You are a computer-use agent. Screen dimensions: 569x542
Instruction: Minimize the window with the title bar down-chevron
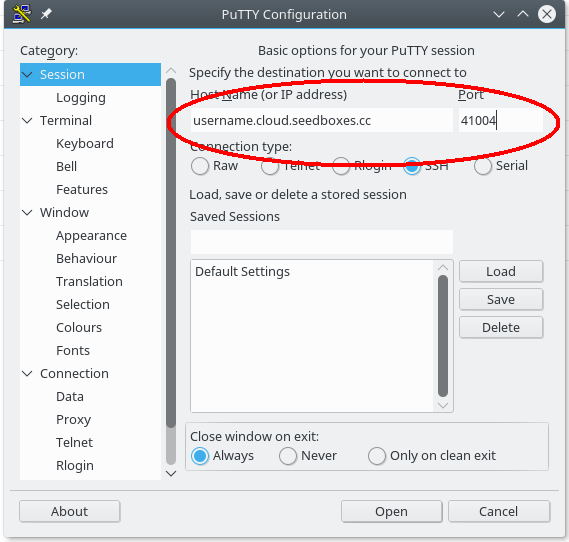point(499,15)
